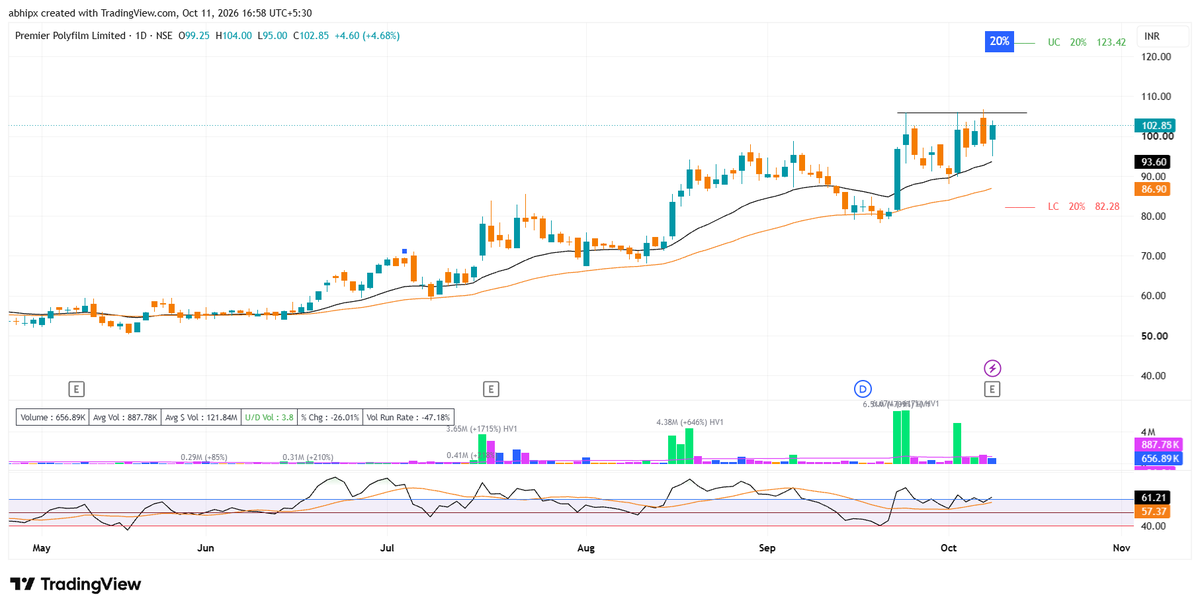
Task: Click the purple lightning bolt event icon
Action: coord(992,367)
